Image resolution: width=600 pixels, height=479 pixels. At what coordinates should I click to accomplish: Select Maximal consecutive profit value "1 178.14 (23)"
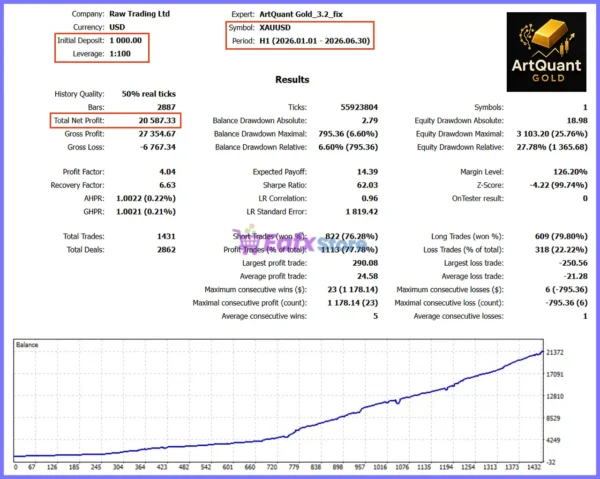point(352,303)
